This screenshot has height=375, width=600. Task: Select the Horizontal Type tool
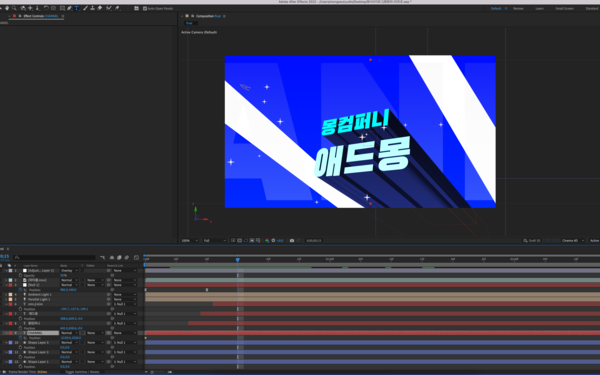[77, 8]
